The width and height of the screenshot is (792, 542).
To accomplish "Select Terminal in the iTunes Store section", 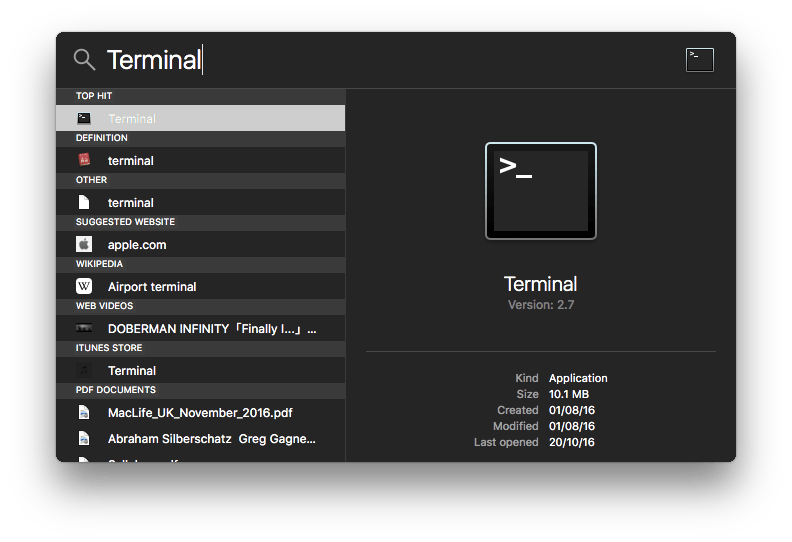I will [201, 370].
